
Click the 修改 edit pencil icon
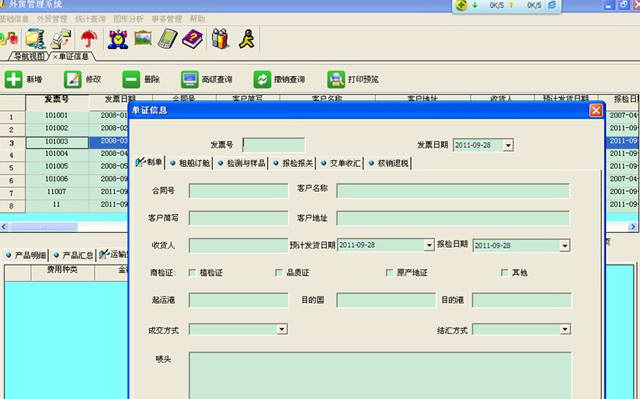[x=73, y=79]
